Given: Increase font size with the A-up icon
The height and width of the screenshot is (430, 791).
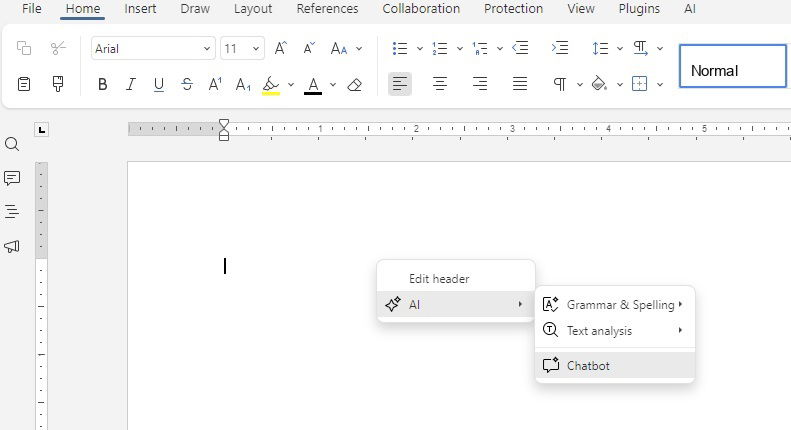Looking at the screenshot, I should pyautogui.click(x=280, y=48).
